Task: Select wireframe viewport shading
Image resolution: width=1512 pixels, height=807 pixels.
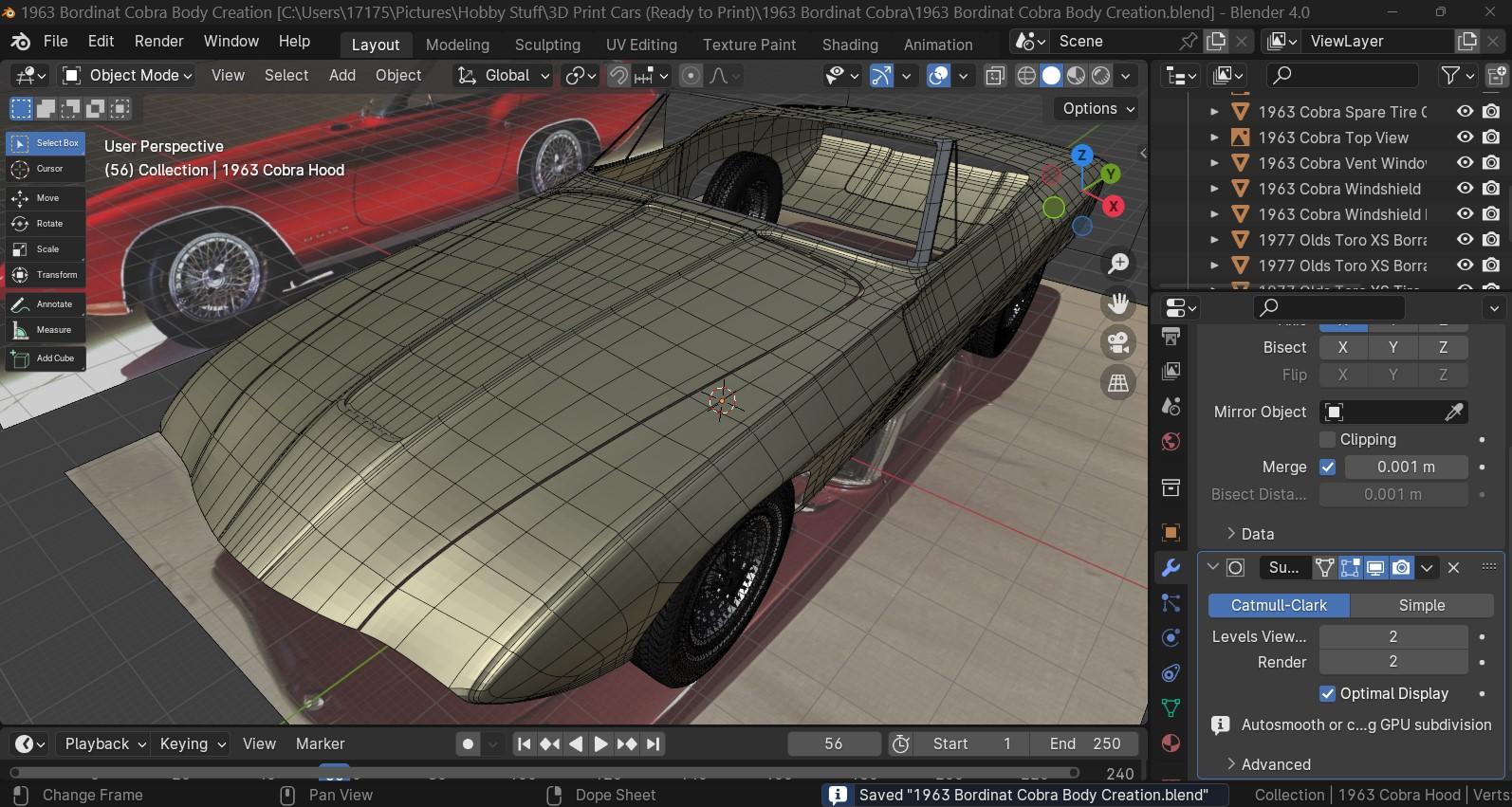Action: (x=1026, y=76)
